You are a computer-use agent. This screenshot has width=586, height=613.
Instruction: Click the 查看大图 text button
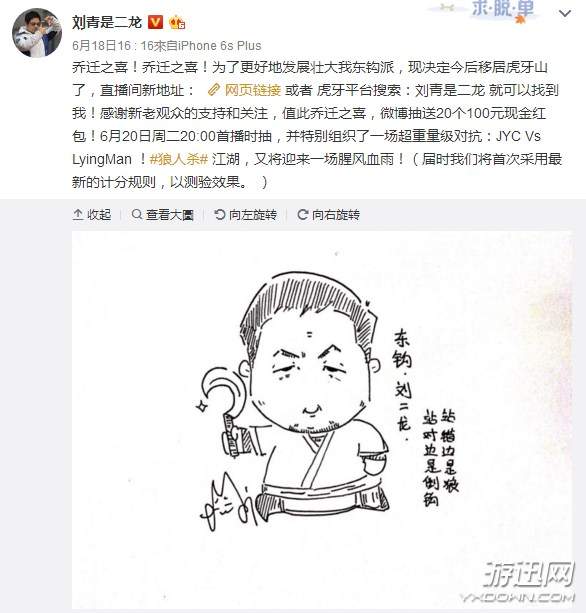pos(170,215)
